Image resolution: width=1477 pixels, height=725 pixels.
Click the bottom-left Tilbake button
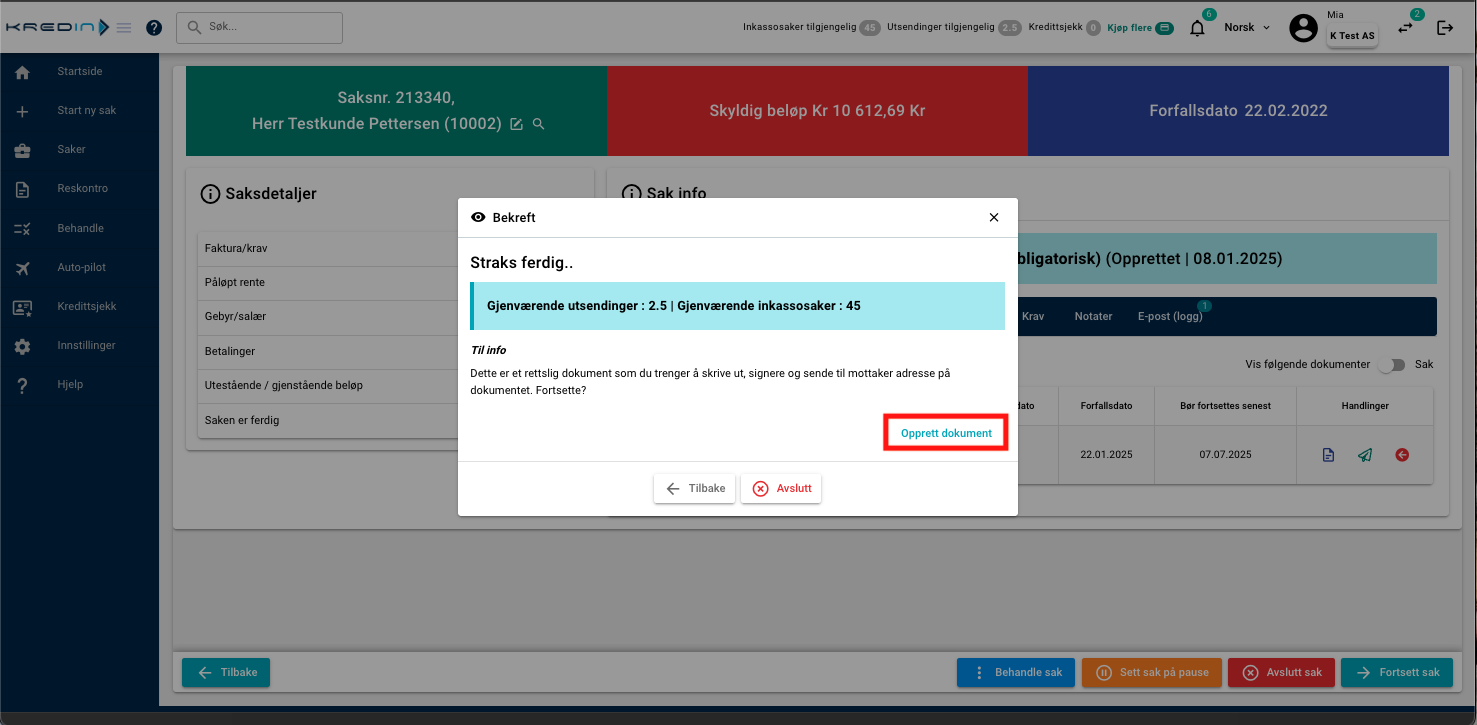pos(226,672)
